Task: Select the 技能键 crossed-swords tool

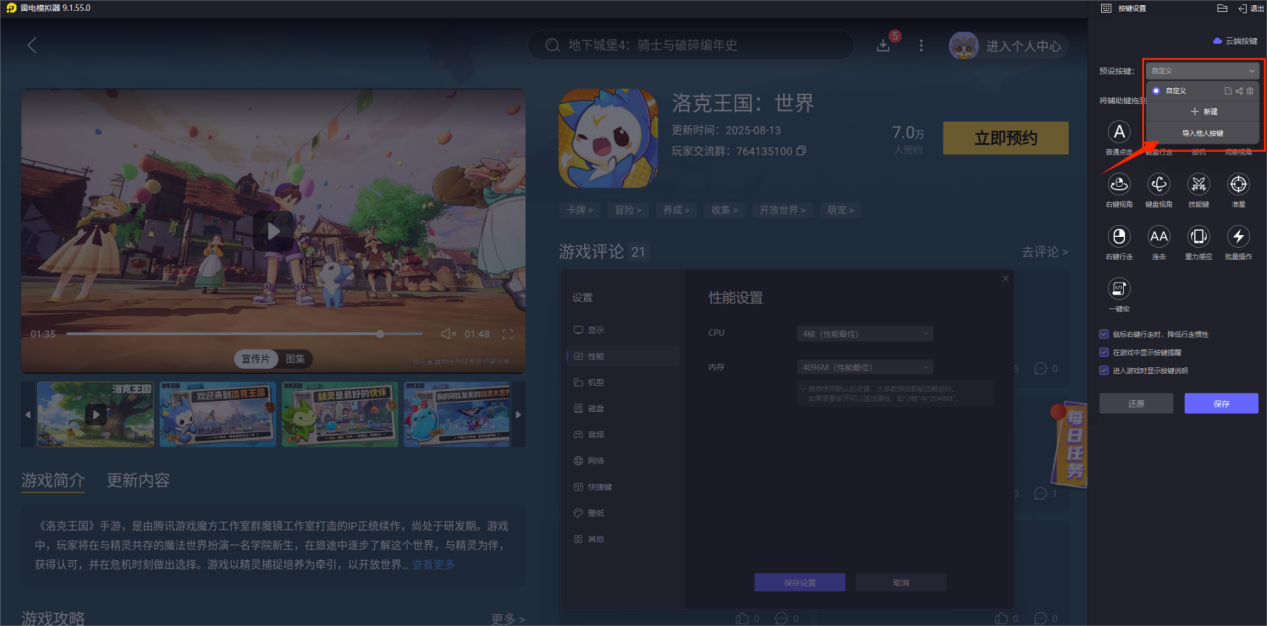Action: click(1198, 184)
